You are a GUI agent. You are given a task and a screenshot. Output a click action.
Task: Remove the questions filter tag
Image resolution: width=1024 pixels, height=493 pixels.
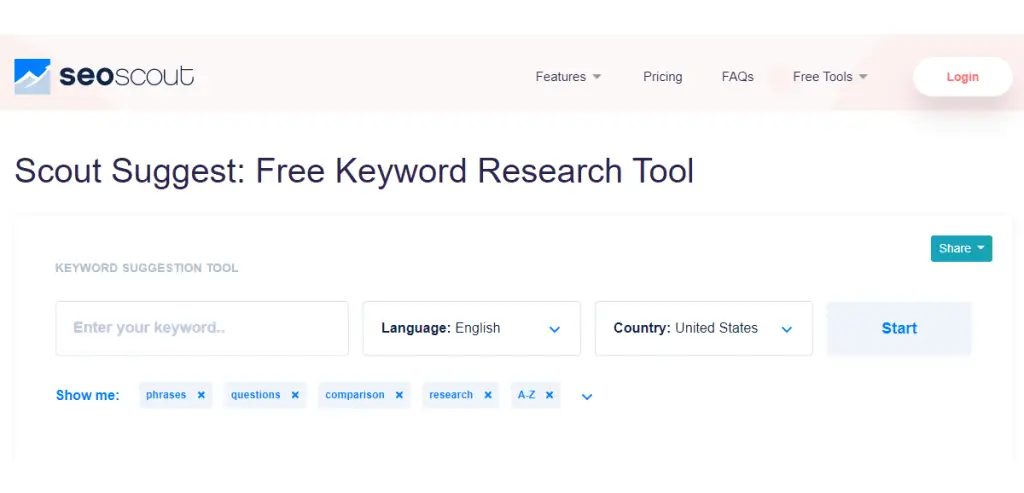(295, 395)
